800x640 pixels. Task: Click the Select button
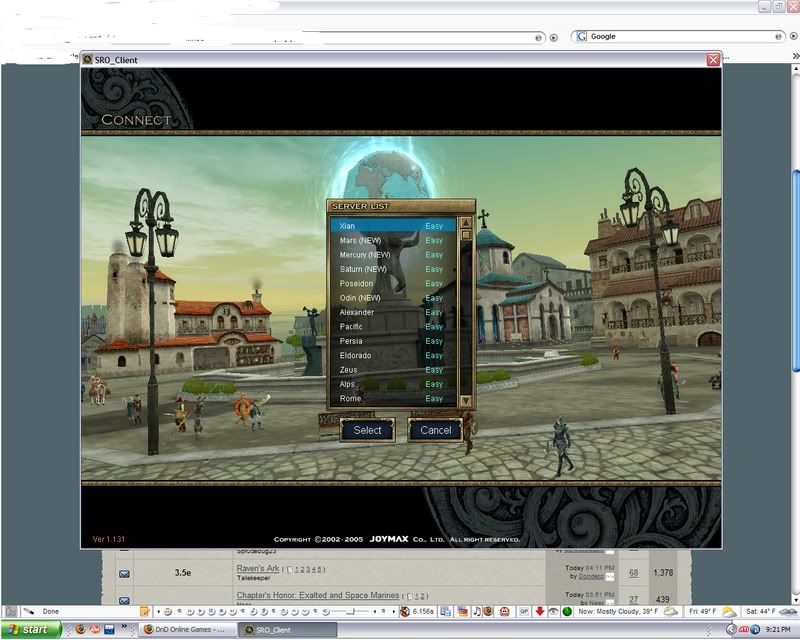(x=367, y=430)
